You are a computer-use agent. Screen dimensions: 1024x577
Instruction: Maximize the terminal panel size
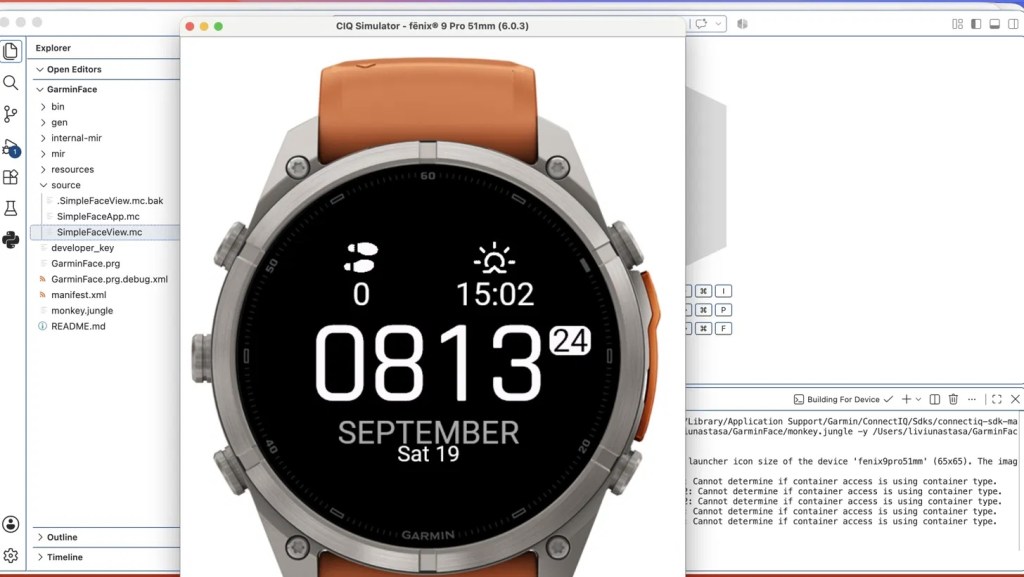click(x=997, y=399)
